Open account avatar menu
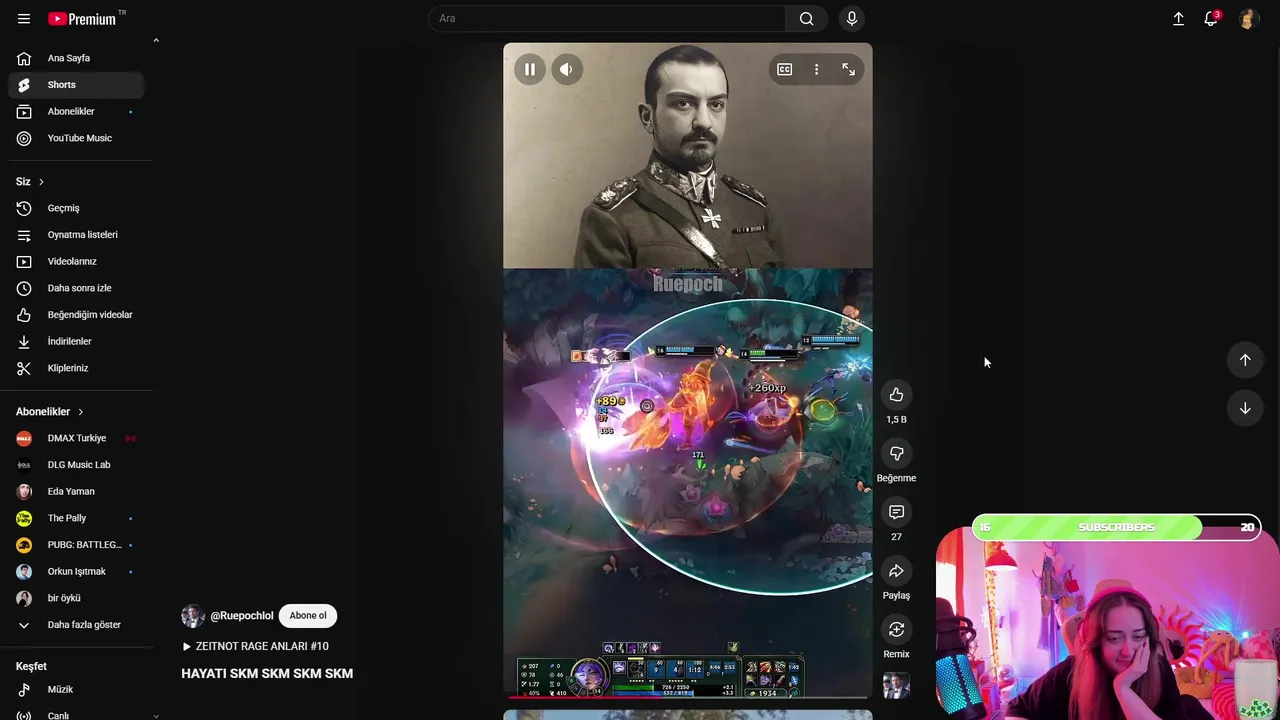 1248,19
